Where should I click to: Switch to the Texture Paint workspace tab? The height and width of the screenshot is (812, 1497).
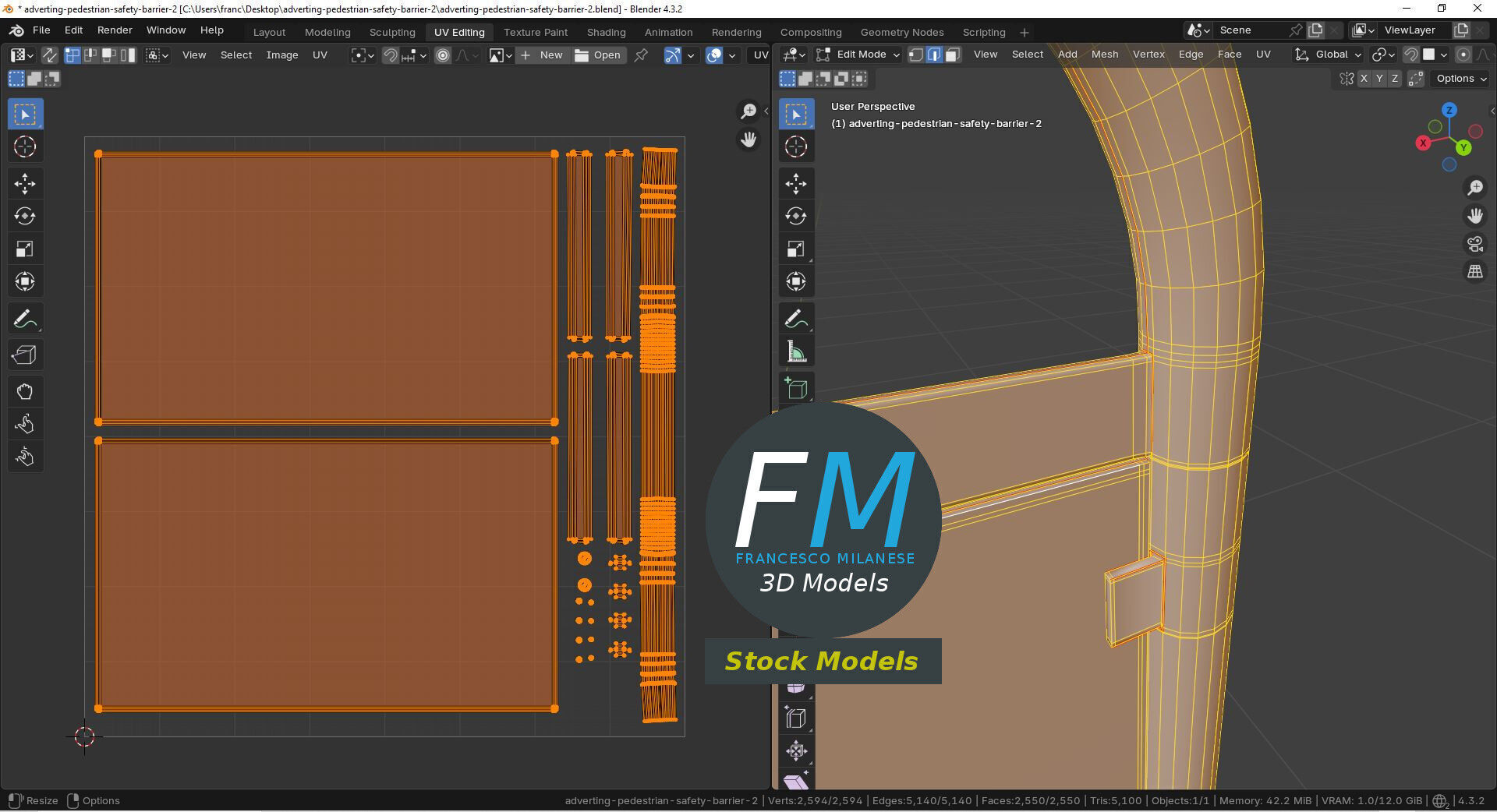click(x=536, y=32)
